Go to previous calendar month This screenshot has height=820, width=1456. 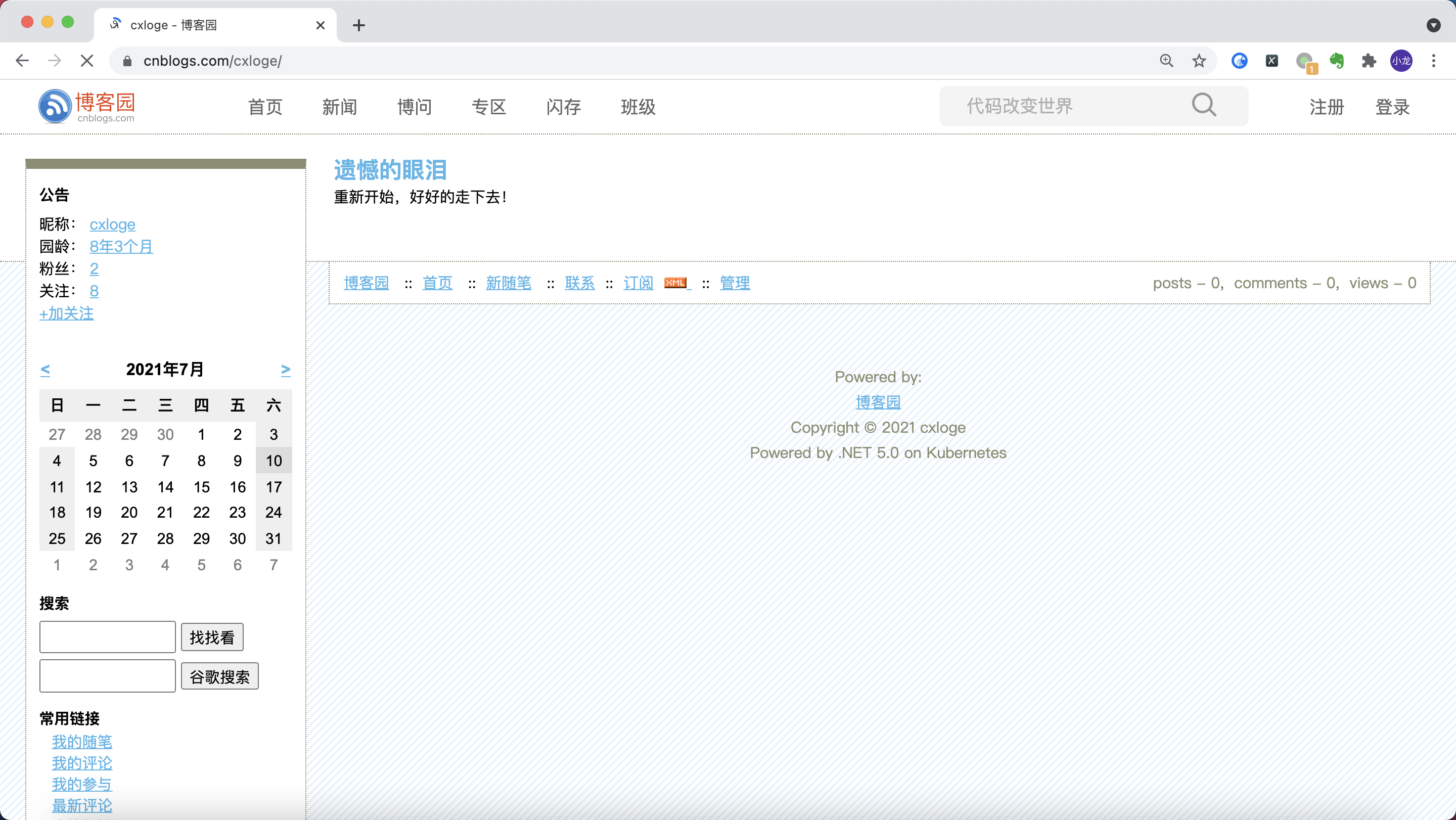point(45,370)
